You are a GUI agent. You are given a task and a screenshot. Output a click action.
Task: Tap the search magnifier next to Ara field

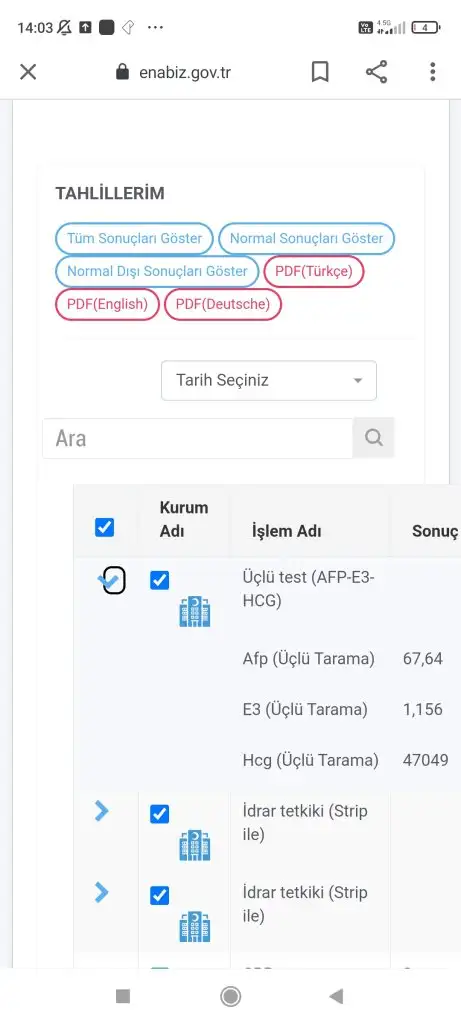click(x=374, y=438)
